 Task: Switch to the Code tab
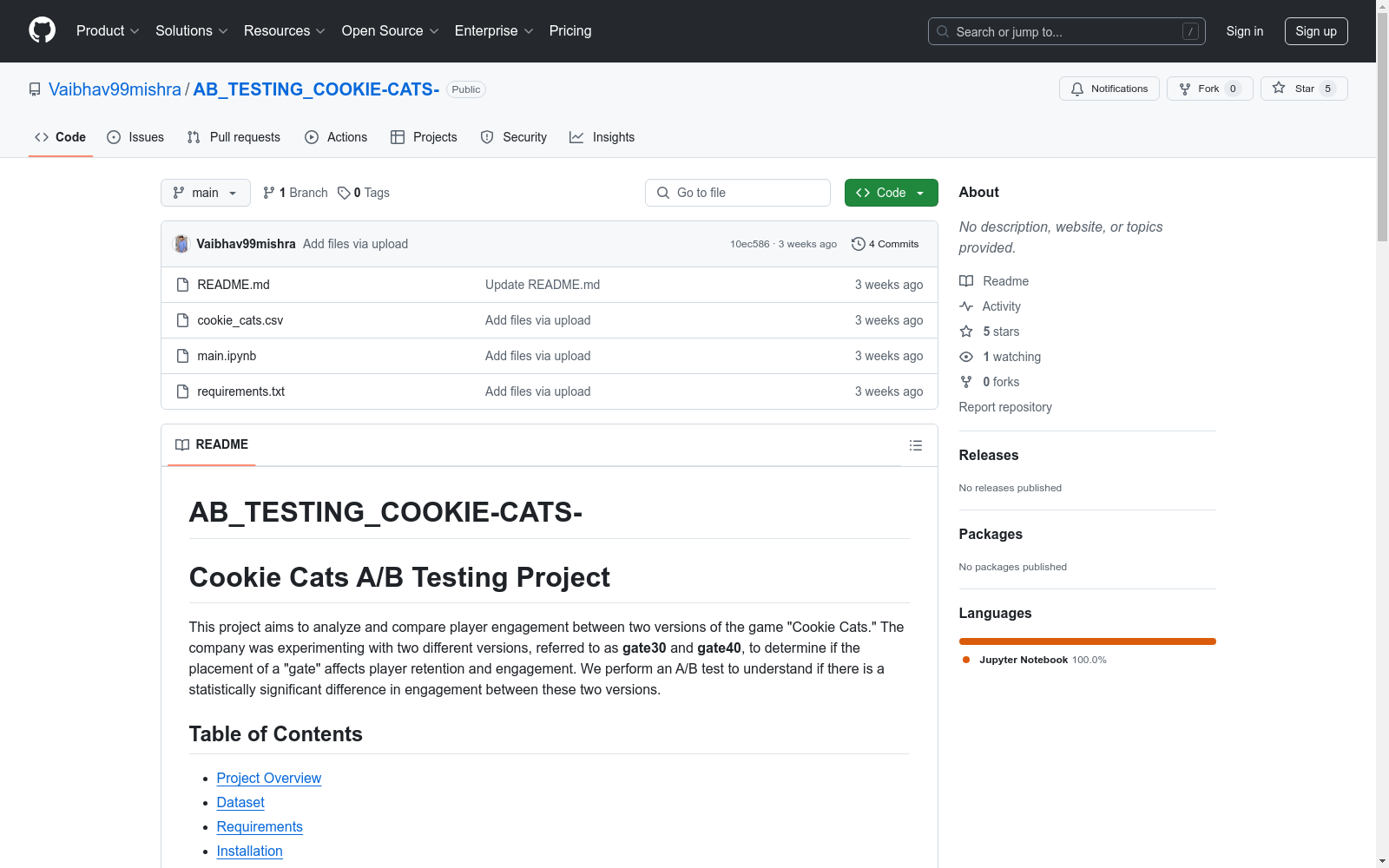pyautogui.click(x=61, y=137)
